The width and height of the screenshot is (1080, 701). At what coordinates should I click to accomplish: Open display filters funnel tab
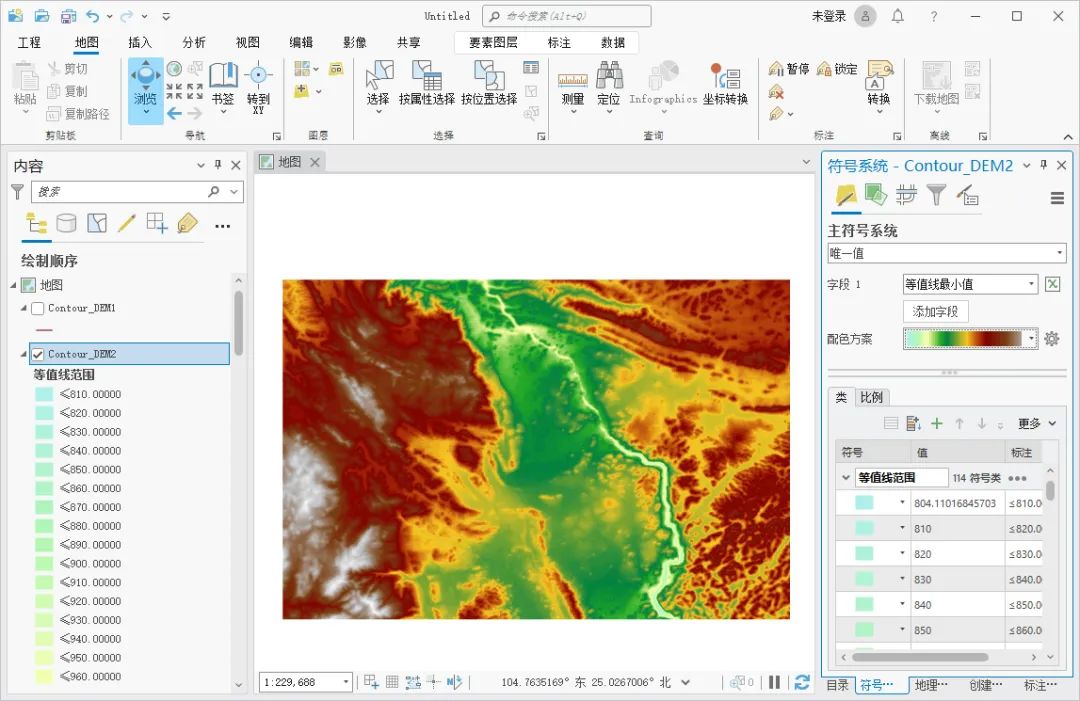coord(936,195)
